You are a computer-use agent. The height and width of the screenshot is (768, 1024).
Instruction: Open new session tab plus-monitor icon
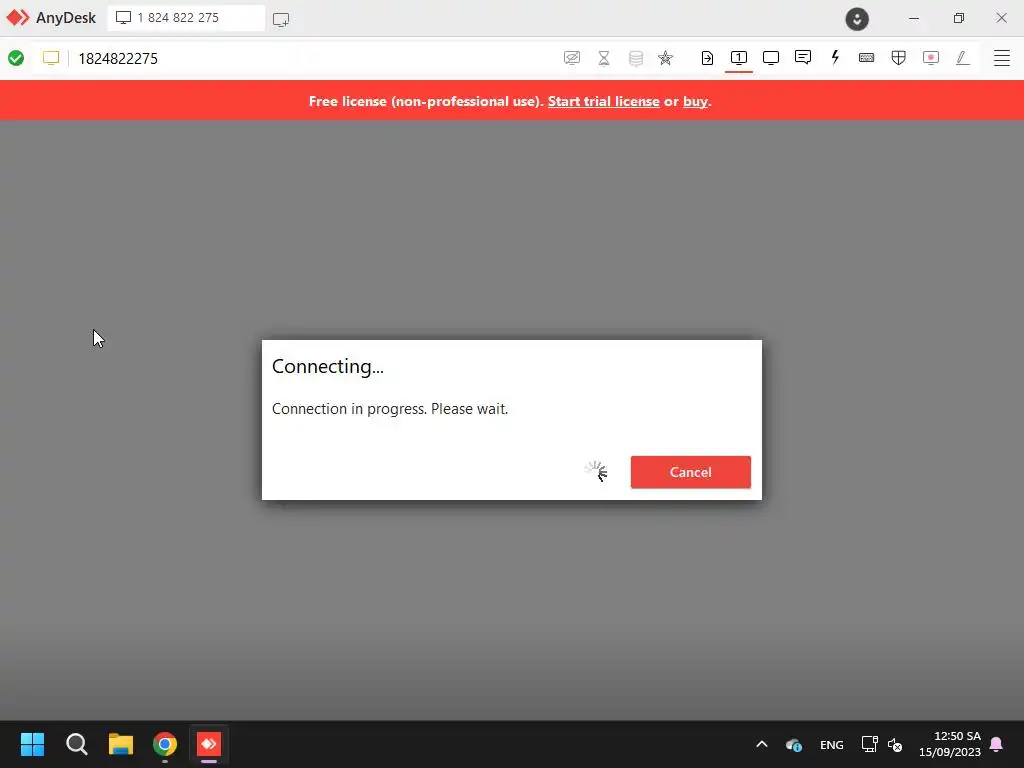pos(281,19)
